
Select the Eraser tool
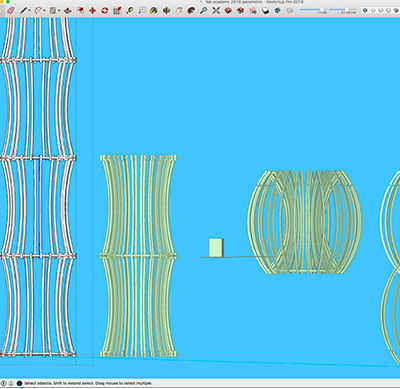10,11
